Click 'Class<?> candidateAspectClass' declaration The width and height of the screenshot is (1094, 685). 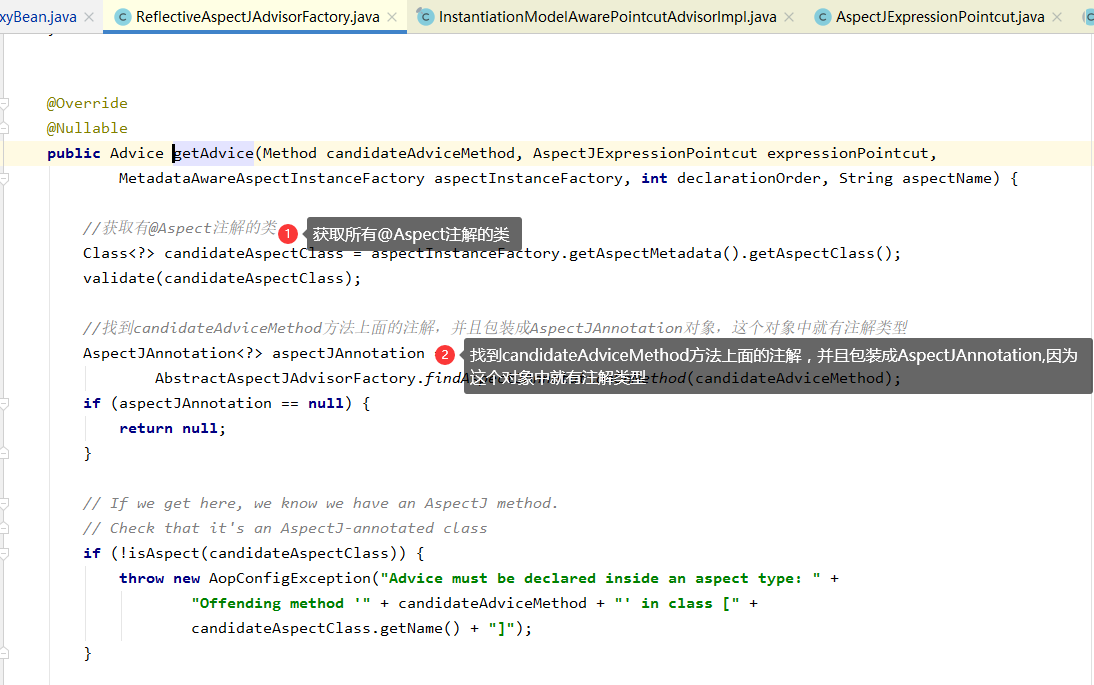213,253
